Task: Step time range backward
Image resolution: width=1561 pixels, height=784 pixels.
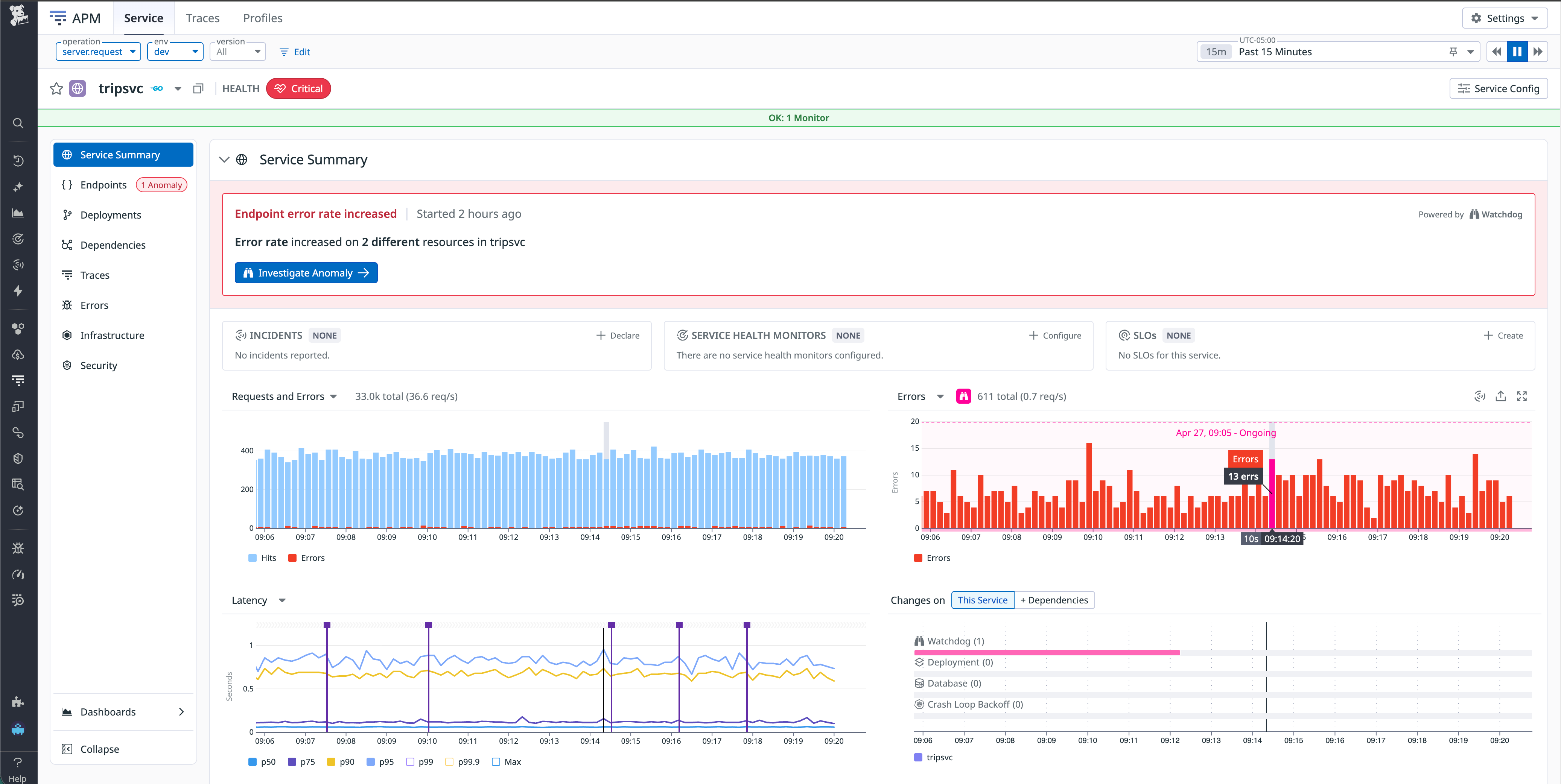Action: (1497, 52)
